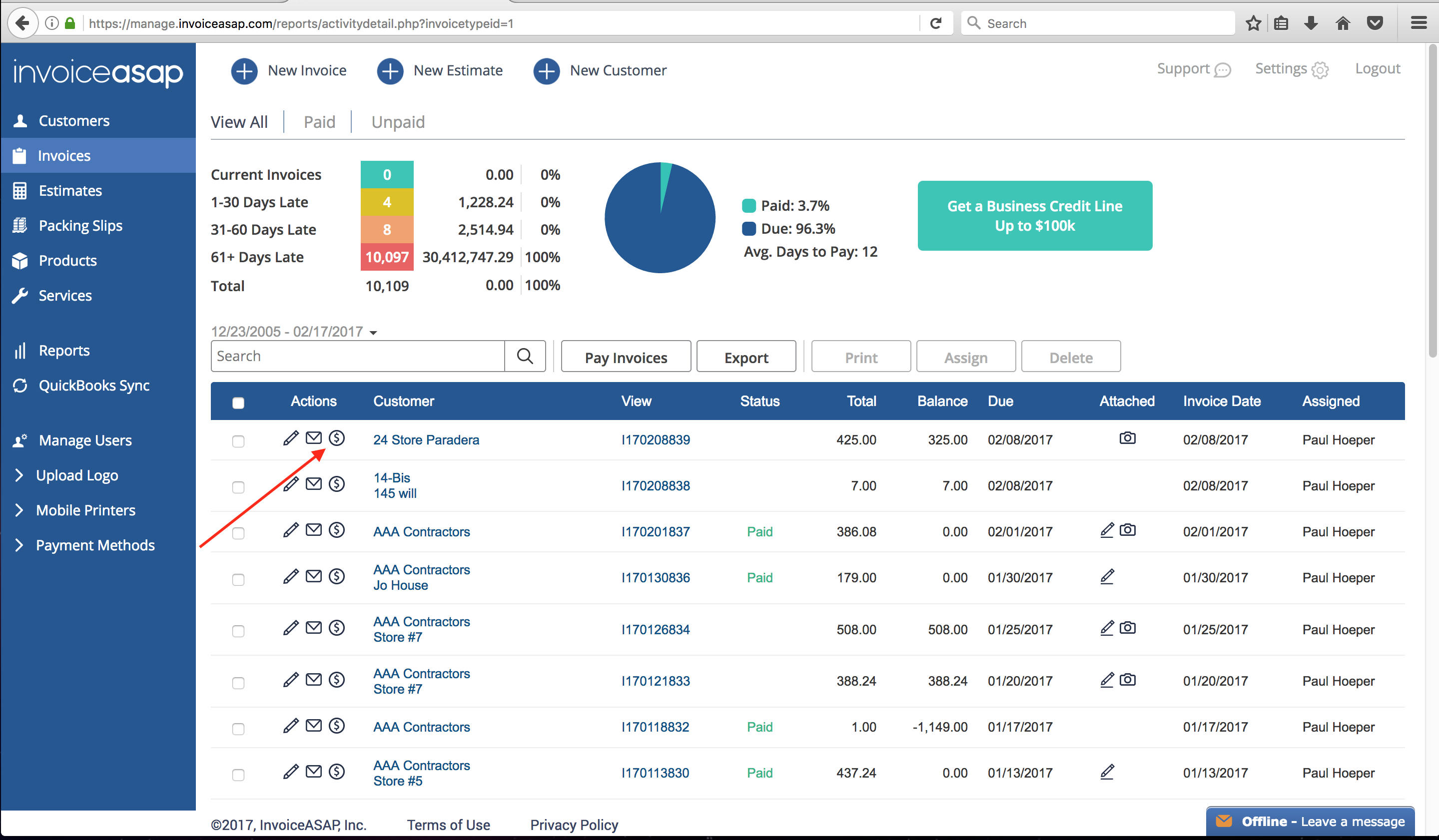Open invoice link I170118832

click(x=655, y=727)
